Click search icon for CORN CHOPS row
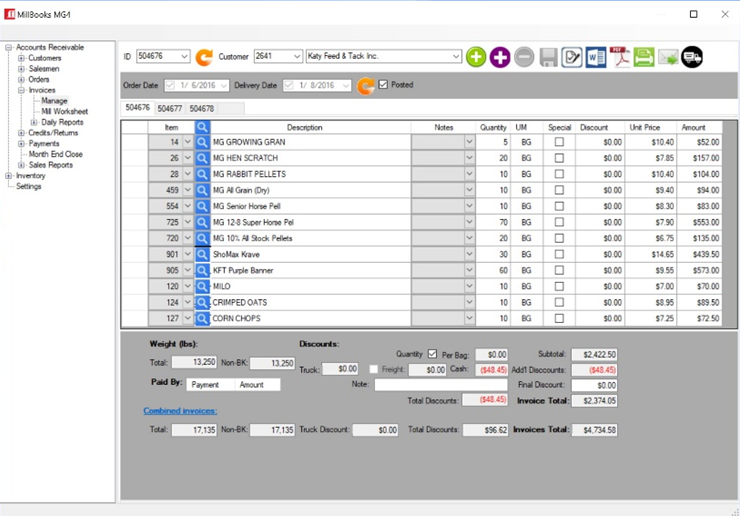The width and height of the screenshot is (740, 516). (x=202, y=319)
